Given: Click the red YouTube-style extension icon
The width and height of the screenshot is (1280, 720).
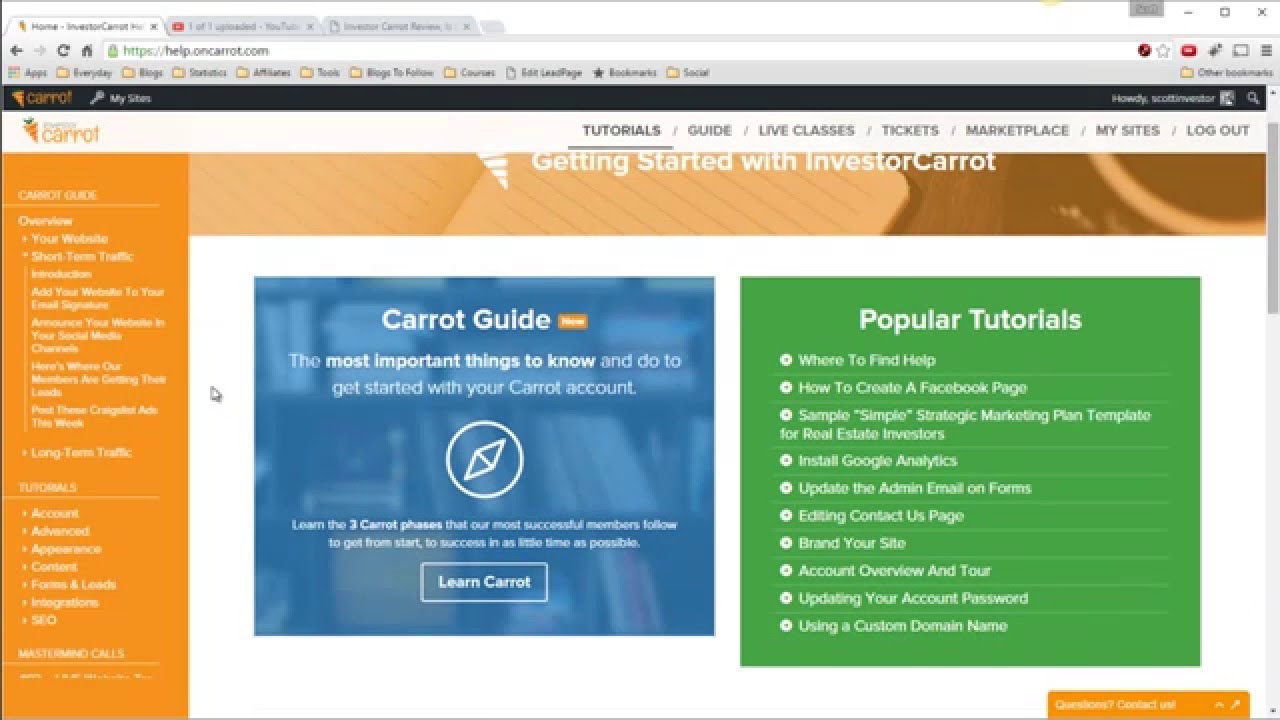Looking at the screenshot, I should 1189,51.
